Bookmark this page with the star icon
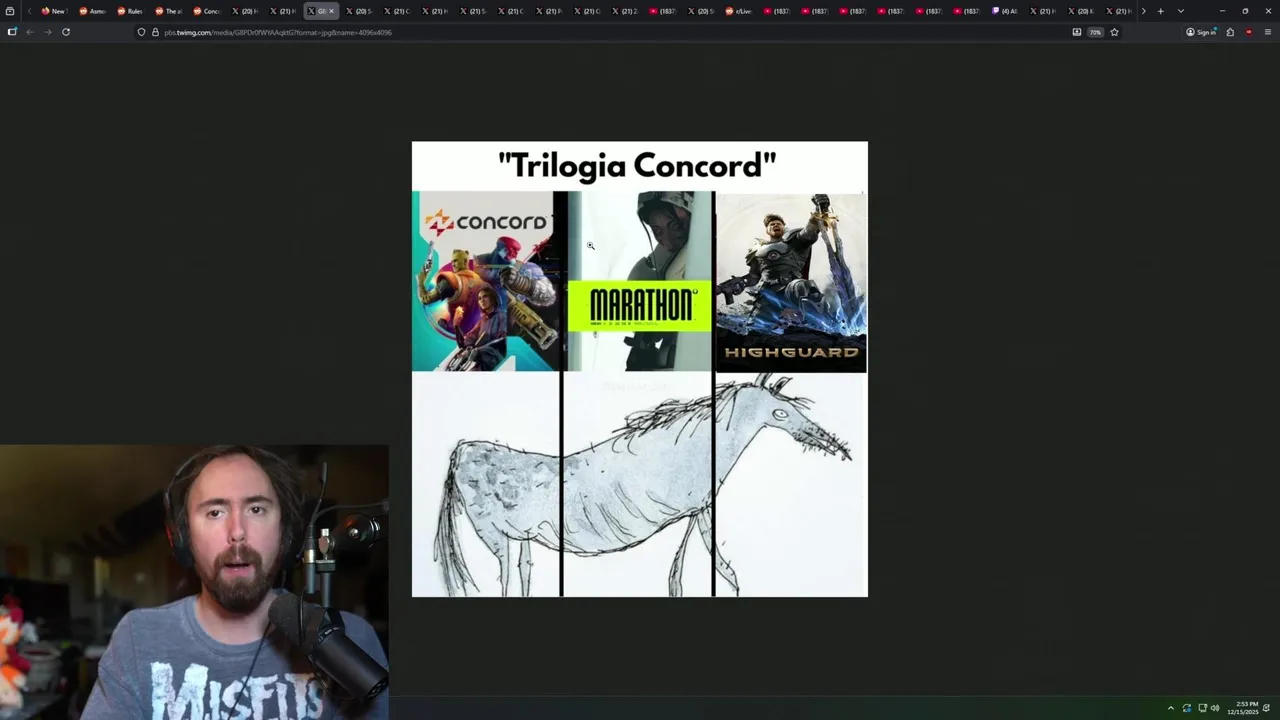Screen dimensions: 1280x720 (x=1114, y=32)
